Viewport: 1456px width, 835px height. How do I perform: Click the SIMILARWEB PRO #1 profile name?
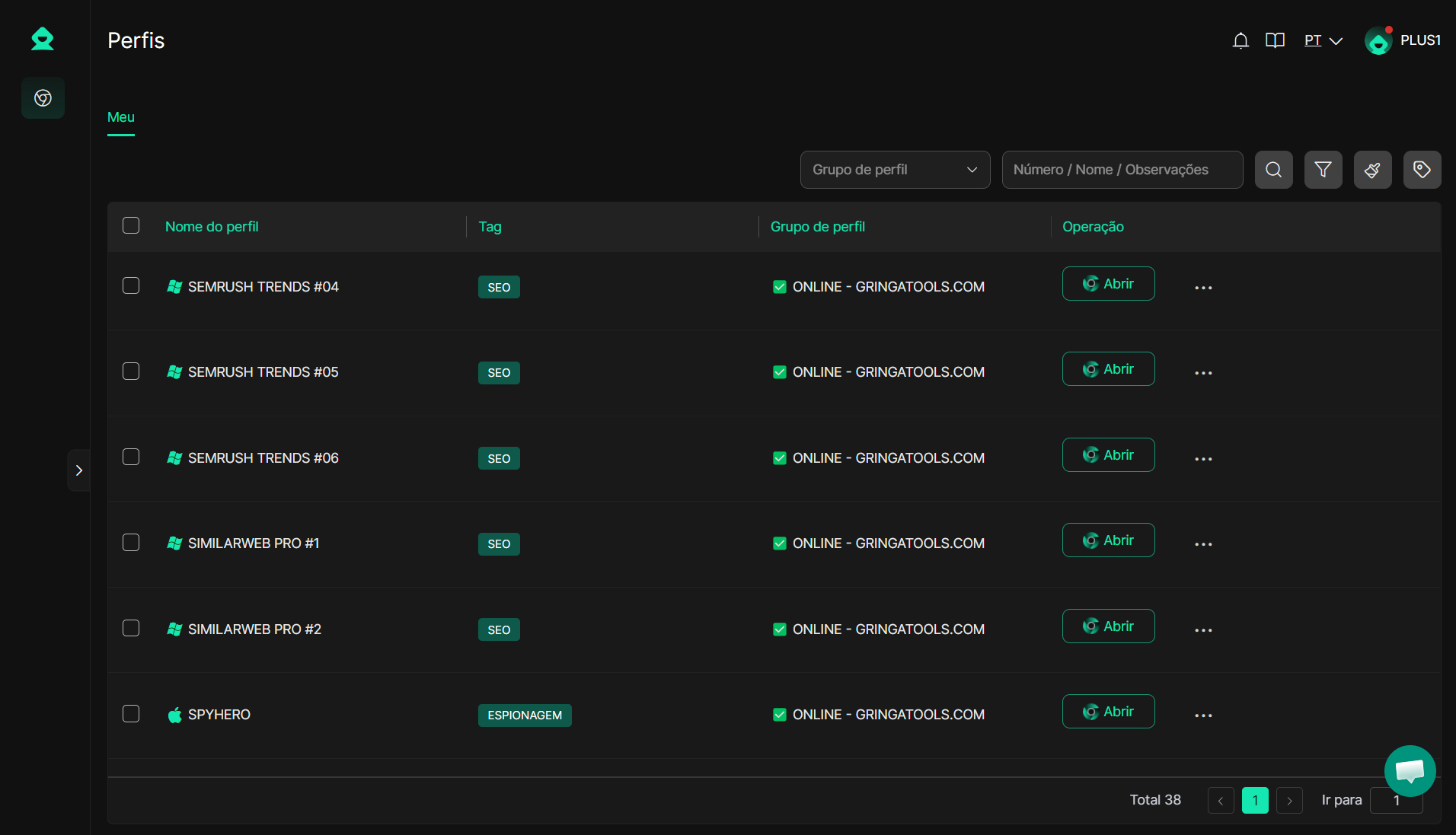coord(254,543)
